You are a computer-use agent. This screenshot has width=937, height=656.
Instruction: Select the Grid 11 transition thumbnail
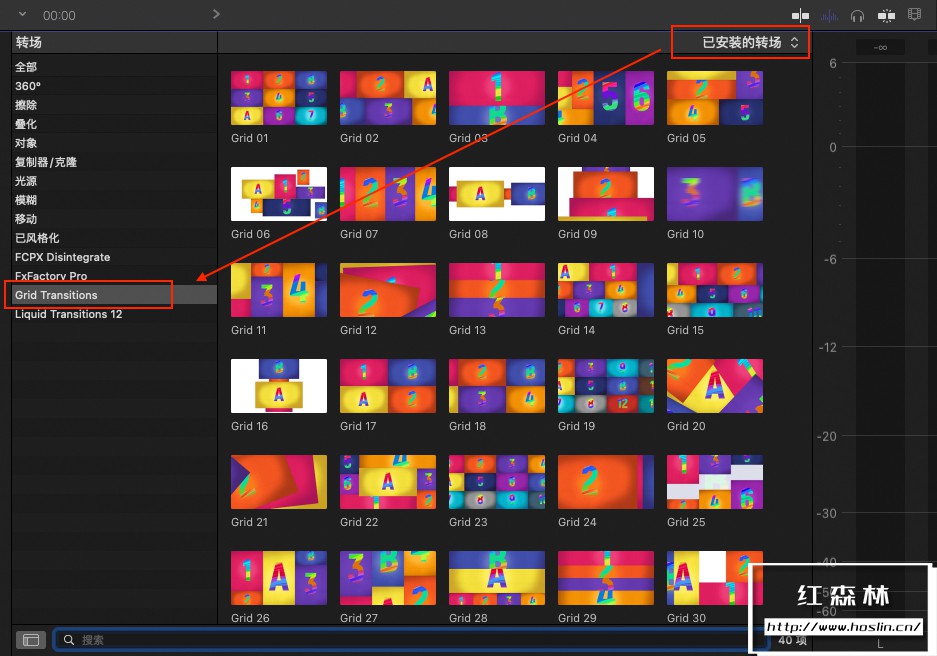coord(278,290)
